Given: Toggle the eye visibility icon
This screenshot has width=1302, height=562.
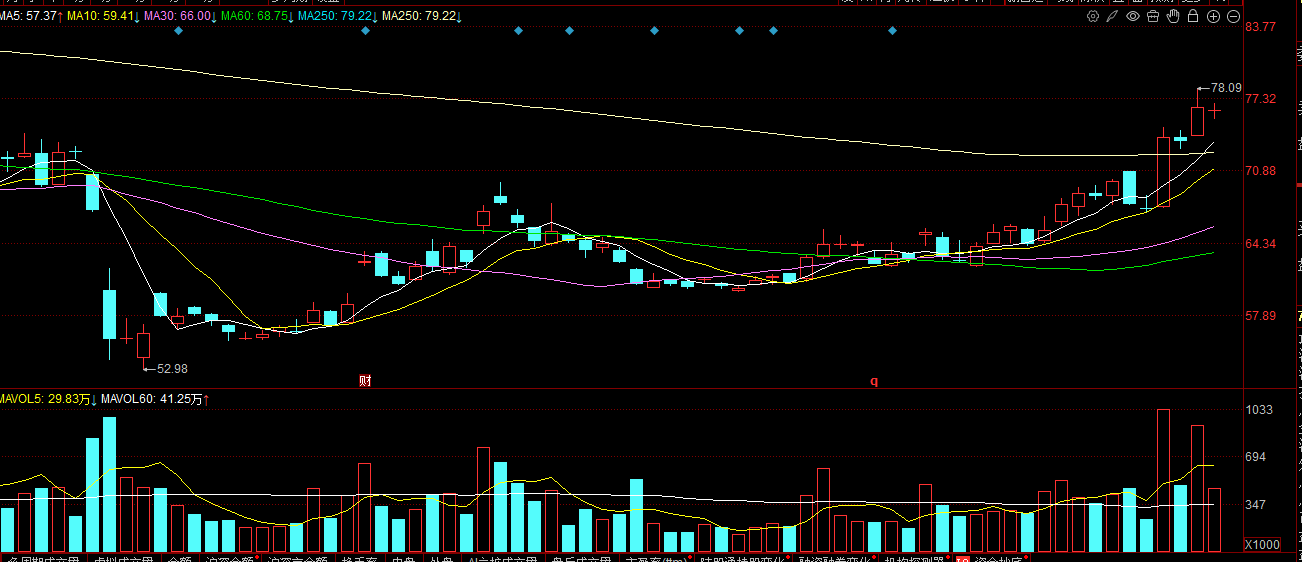Looking at the screenshot, I should click(x=1133, y=16).
